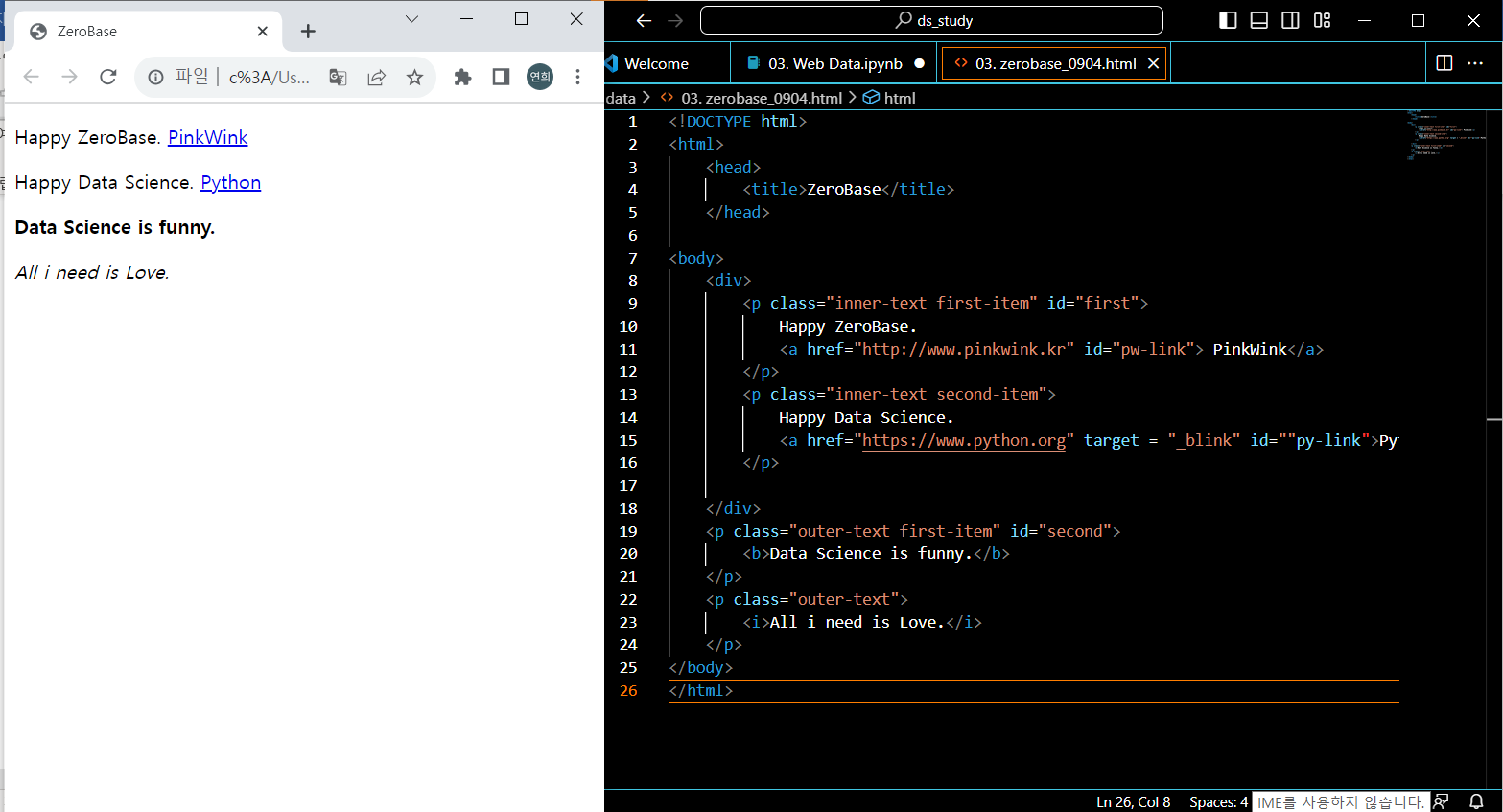This screenshot has height=812, width=1503.
Task: Open the Chrome side panel
Action: [501, 77]
